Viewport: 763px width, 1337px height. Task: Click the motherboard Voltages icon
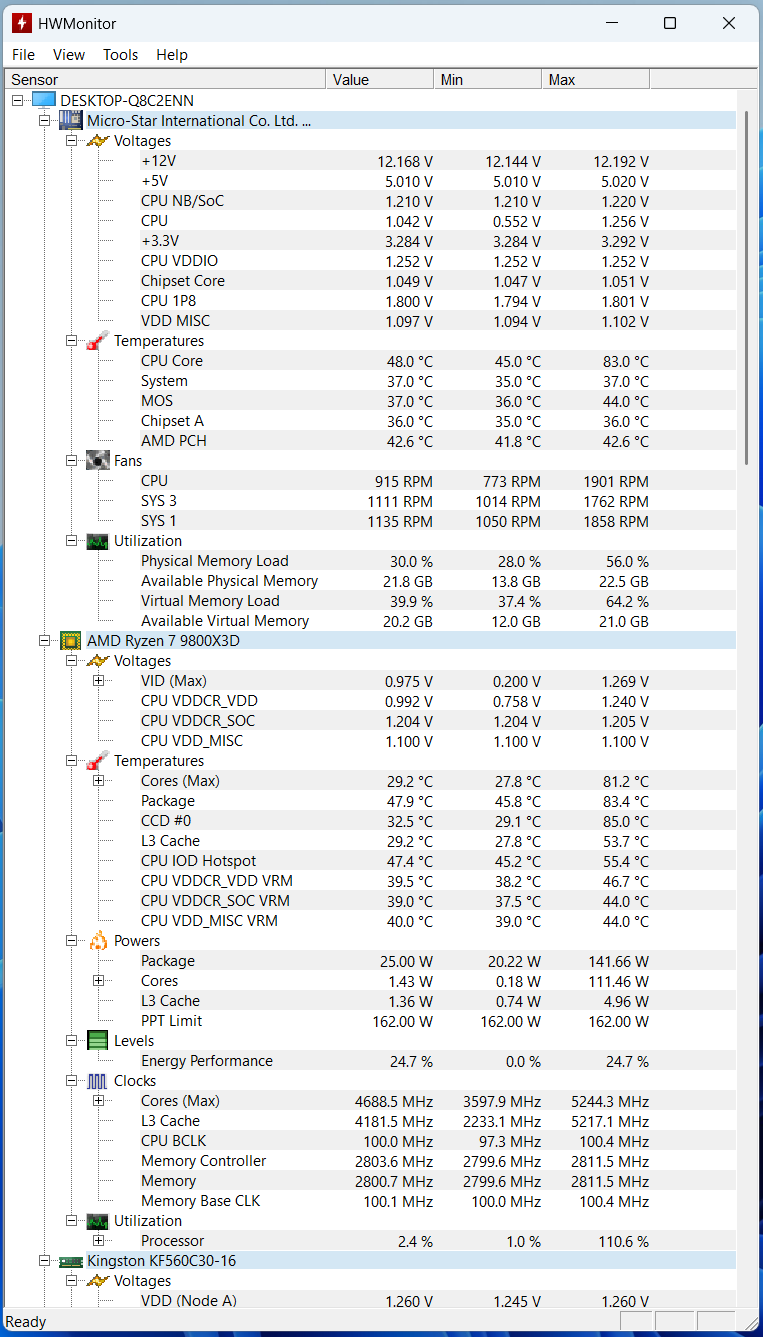pos(98,141)
